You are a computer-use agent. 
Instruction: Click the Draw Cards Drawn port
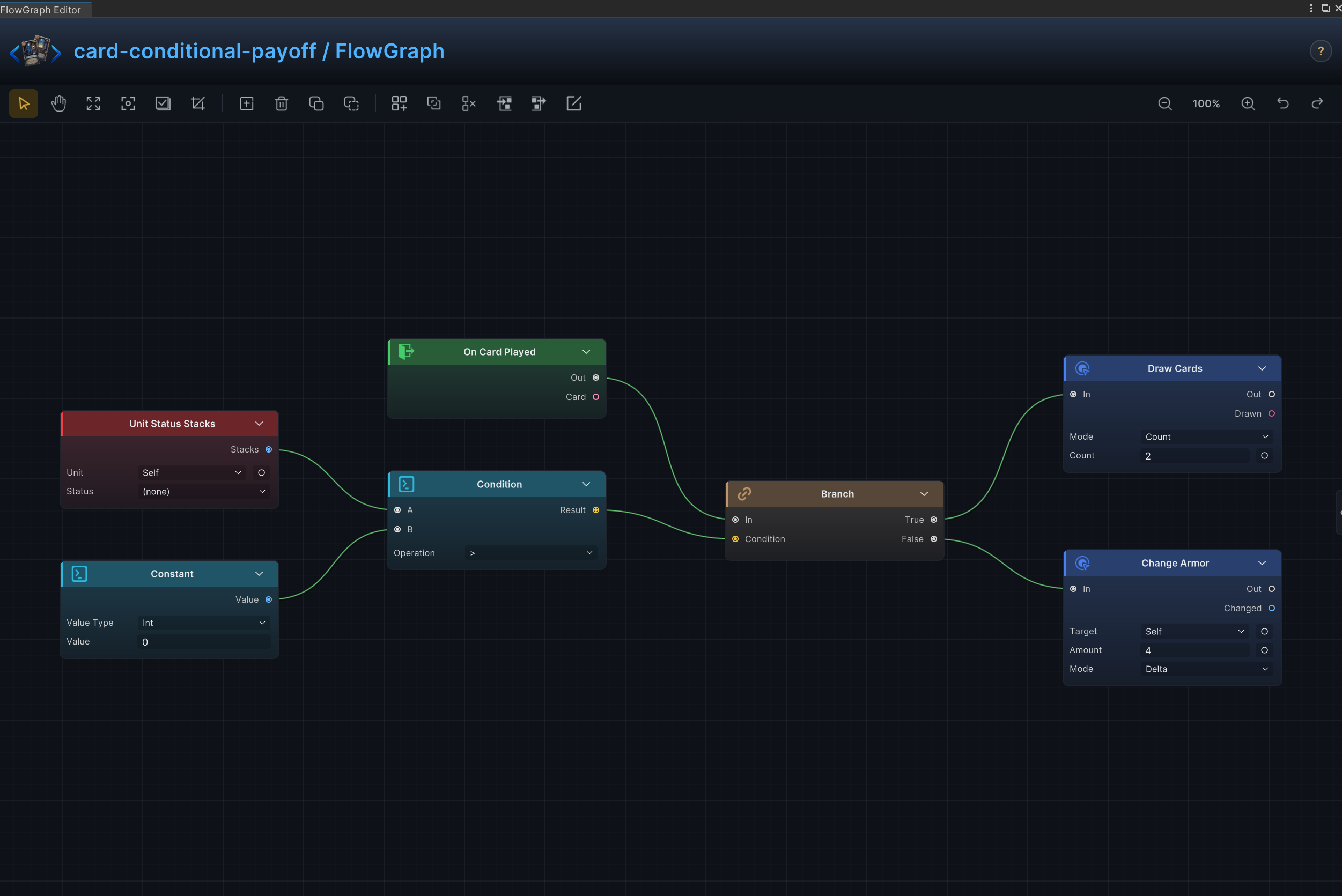click(x=1272, y=414)
